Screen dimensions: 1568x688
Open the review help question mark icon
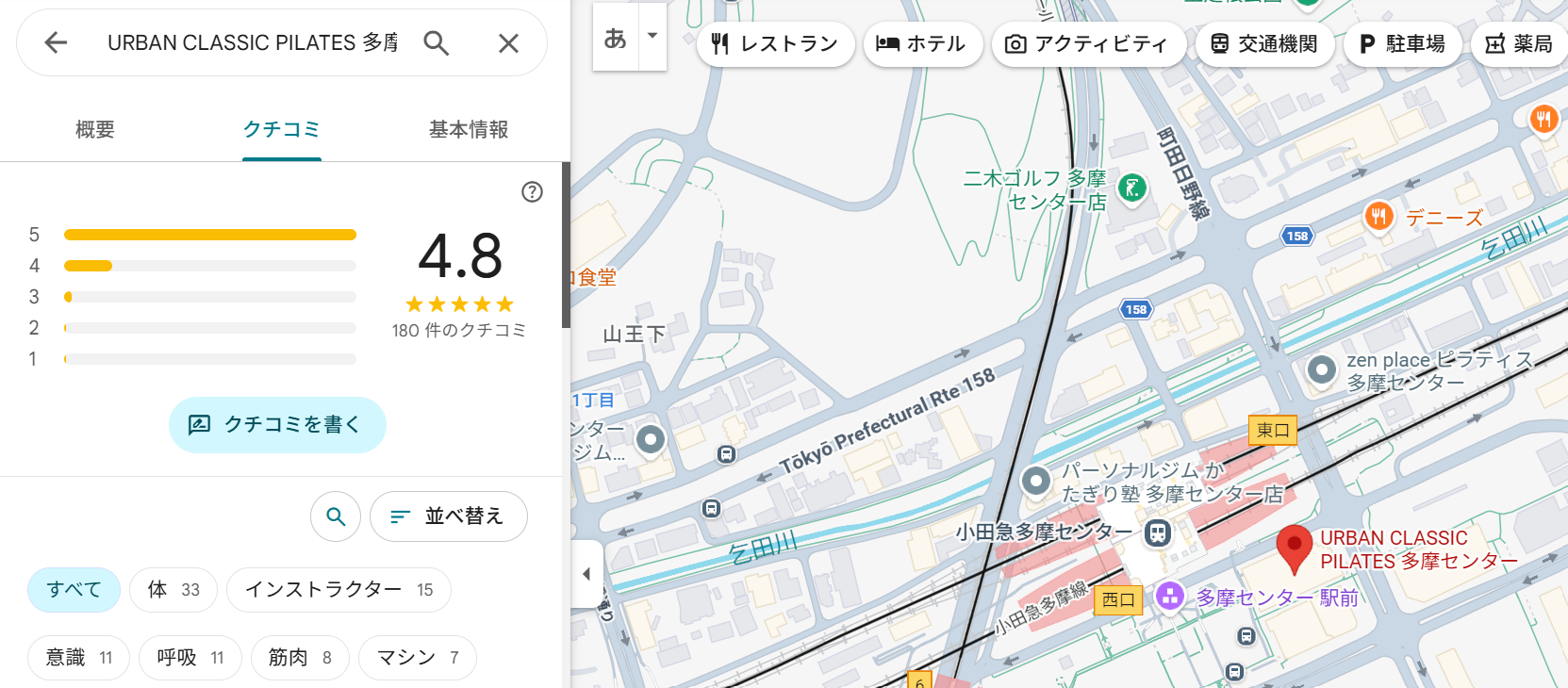pyautogui.click(x=532, y=192)
